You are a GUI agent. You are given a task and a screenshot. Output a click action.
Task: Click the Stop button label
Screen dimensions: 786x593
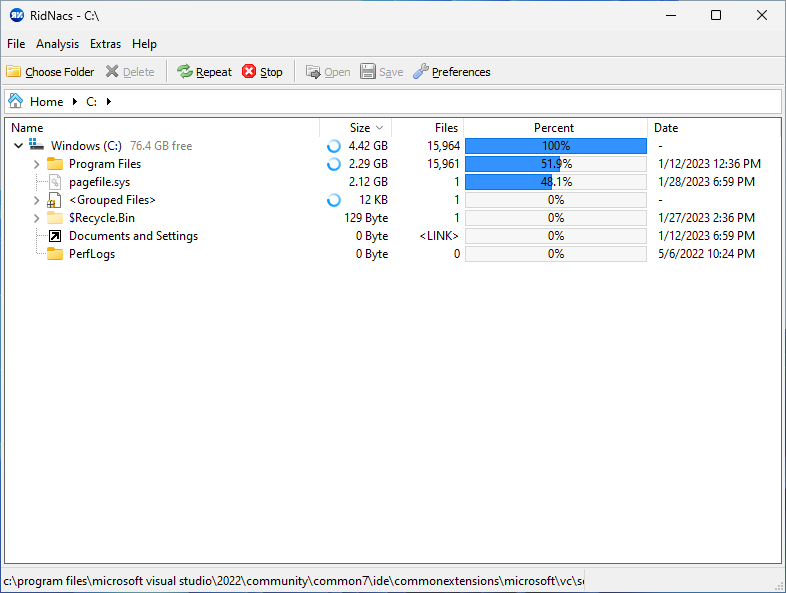[x=271, y=72]
